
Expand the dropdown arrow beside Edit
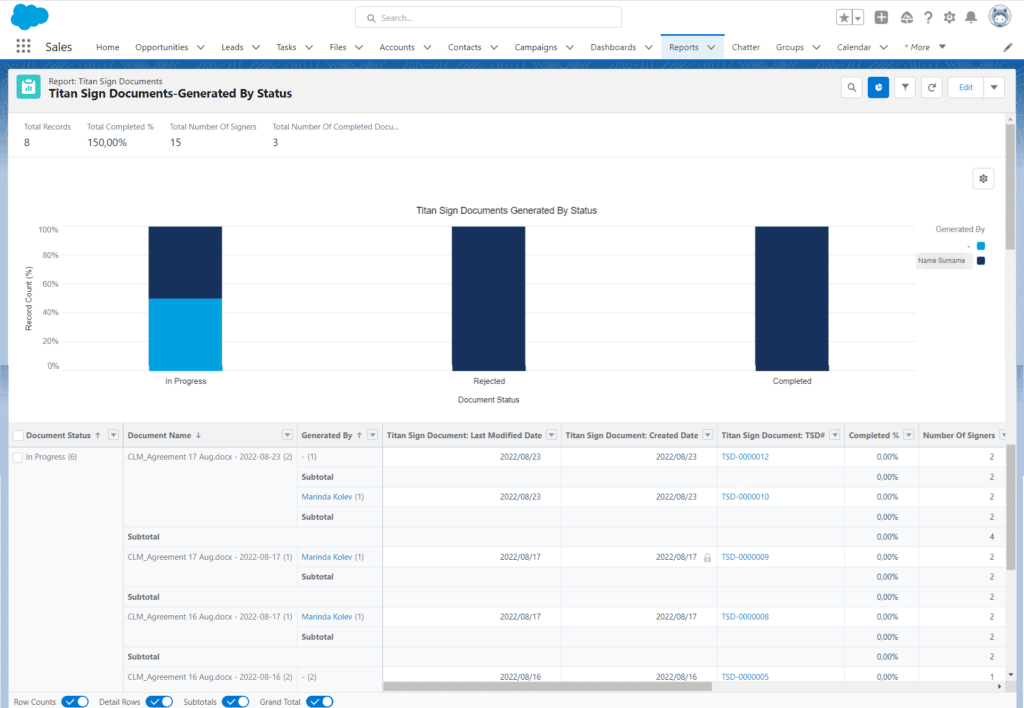[994, 87]
